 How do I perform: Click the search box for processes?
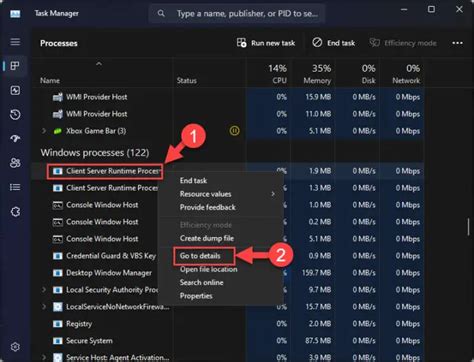(237, 13)
